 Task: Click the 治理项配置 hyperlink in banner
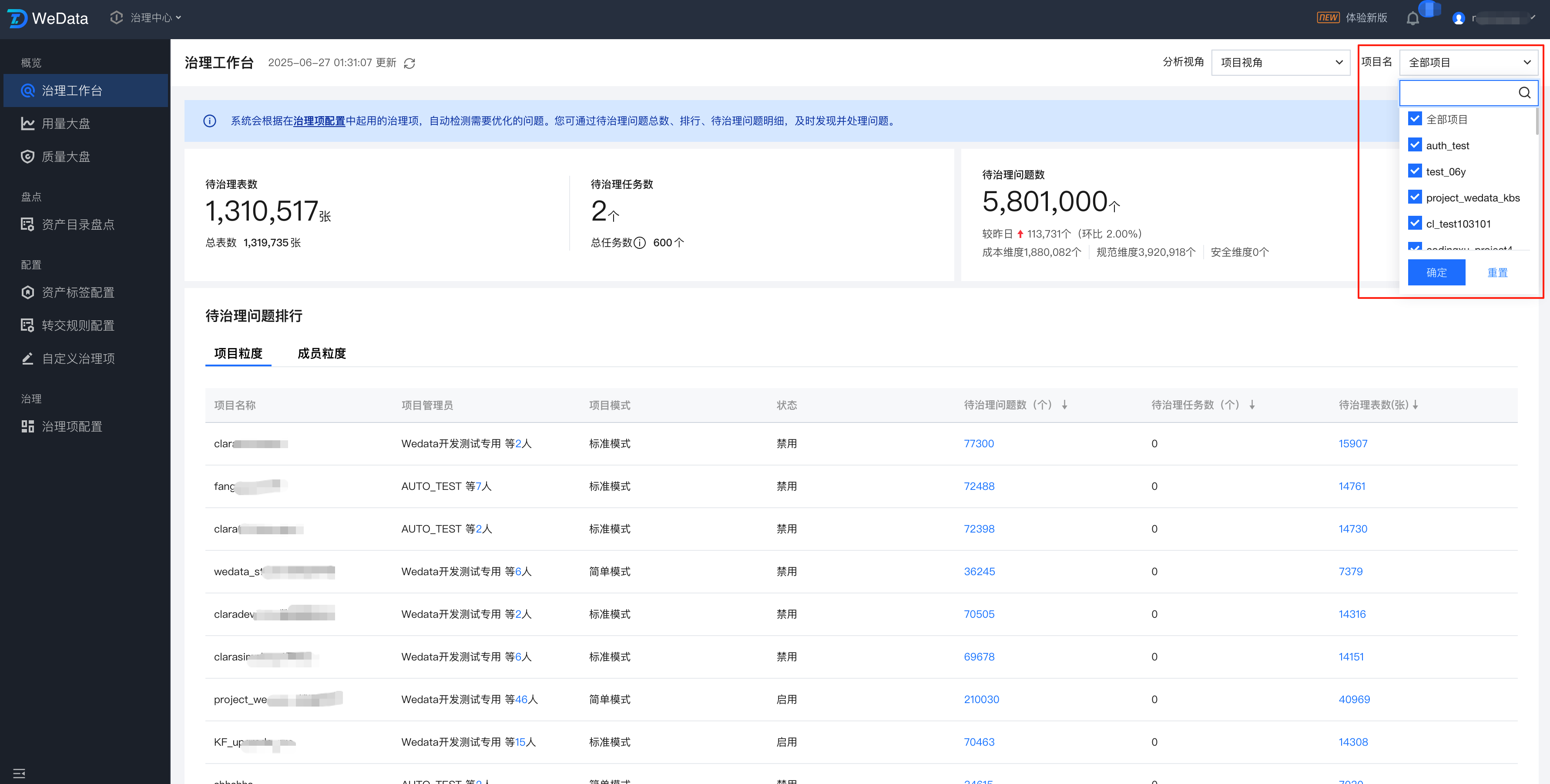point(319,121)
